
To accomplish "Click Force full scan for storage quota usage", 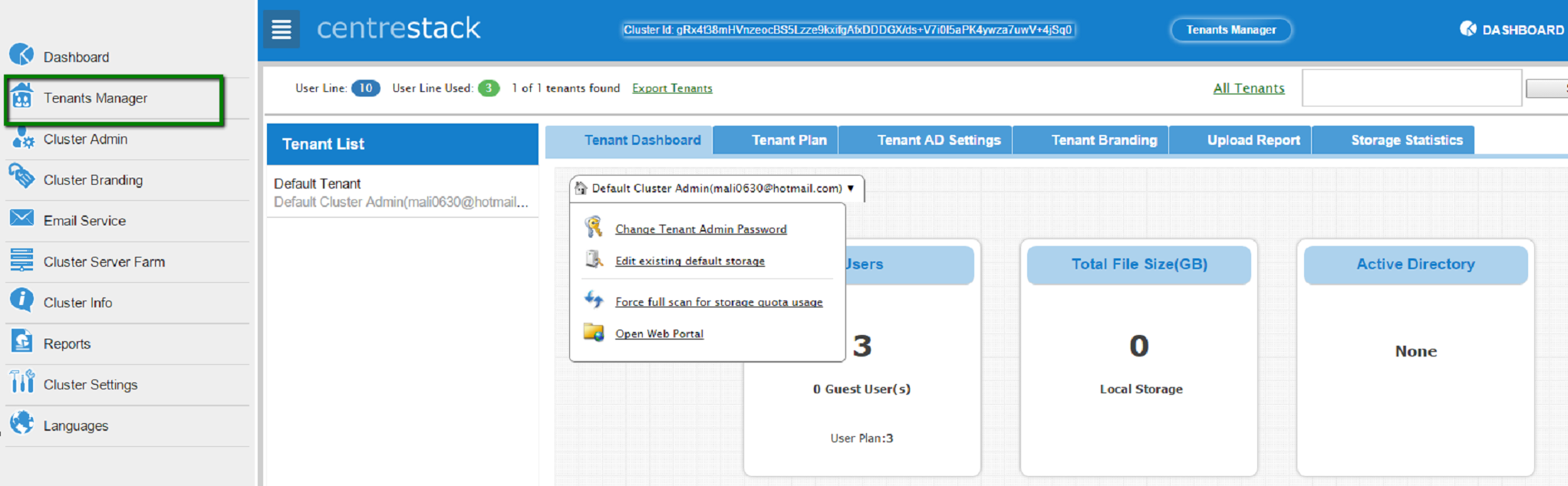I will (719, 302).
